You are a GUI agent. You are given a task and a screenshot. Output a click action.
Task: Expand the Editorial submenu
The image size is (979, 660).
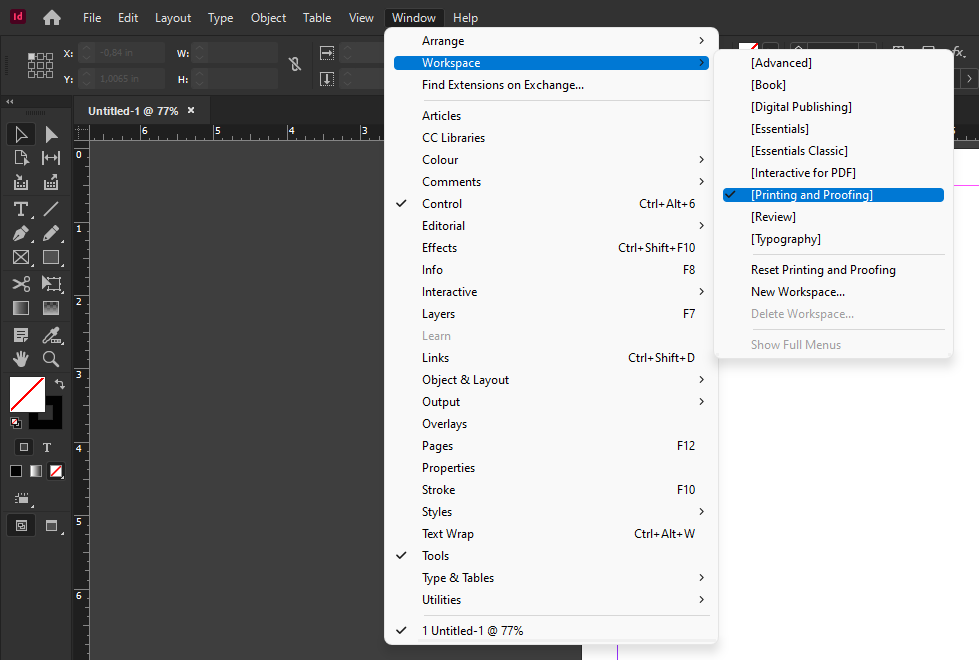[x=551, y=225]
